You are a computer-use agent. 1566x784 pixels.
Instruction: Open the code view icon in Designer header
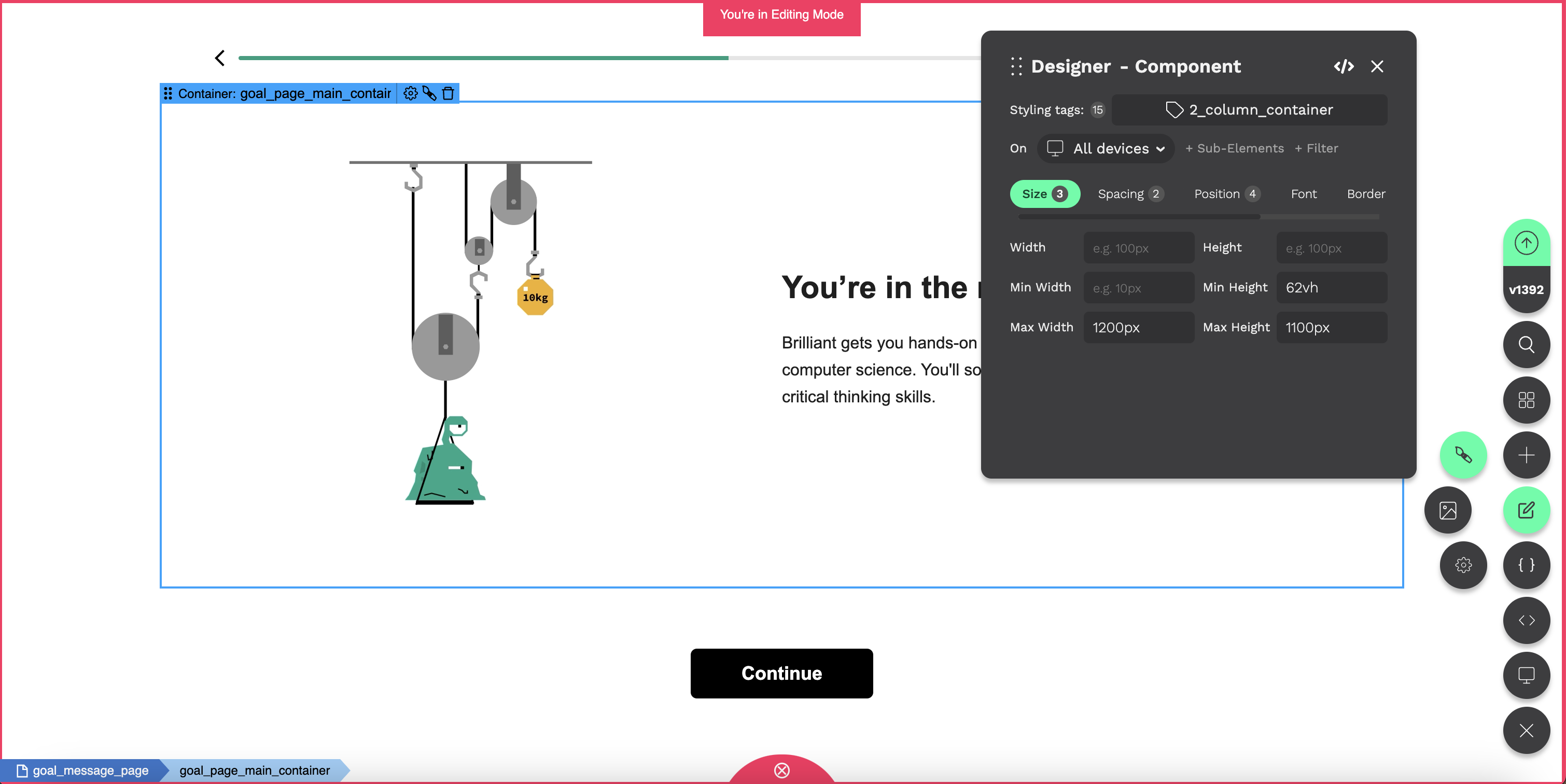point(1344,66)
